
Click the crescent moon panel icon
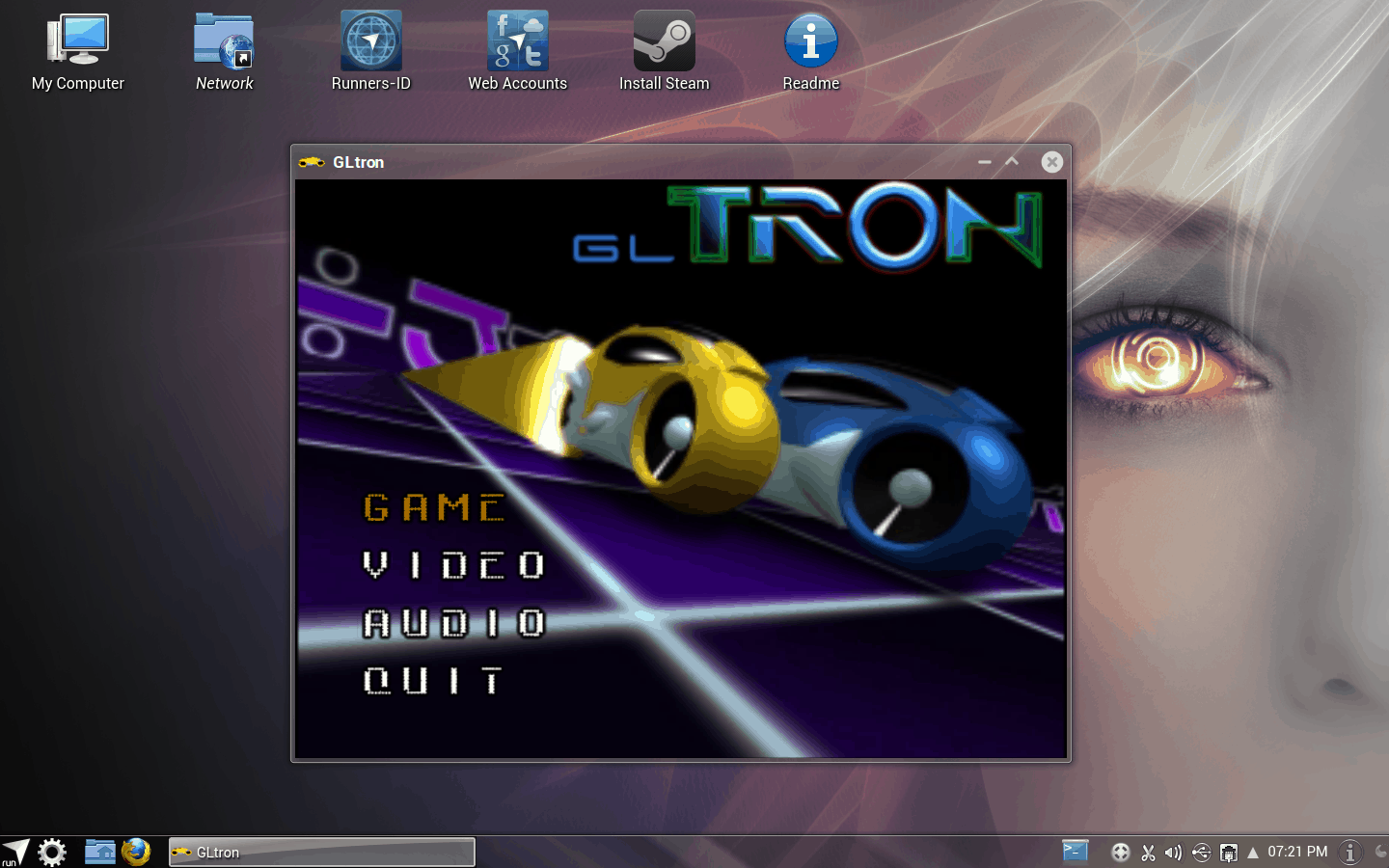[1380, 852]
